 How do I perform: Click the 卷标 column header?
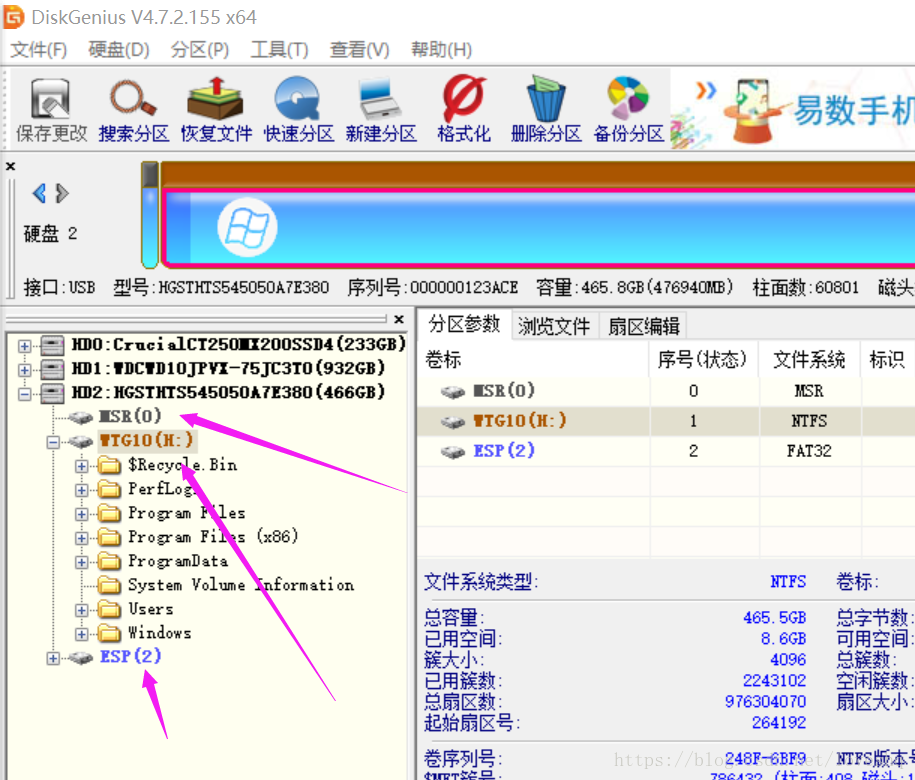click(x=533, y=359)
